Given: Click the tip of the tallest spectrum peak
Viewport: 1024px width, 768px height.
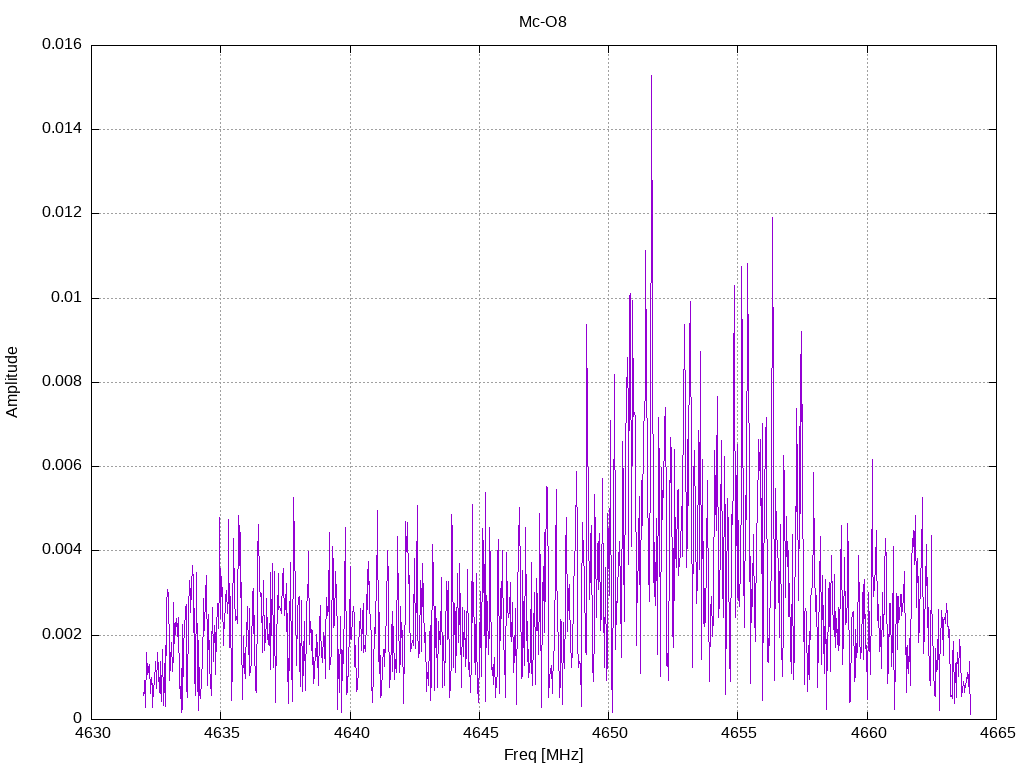Looking at the screenshot, I should coord(651,76).
